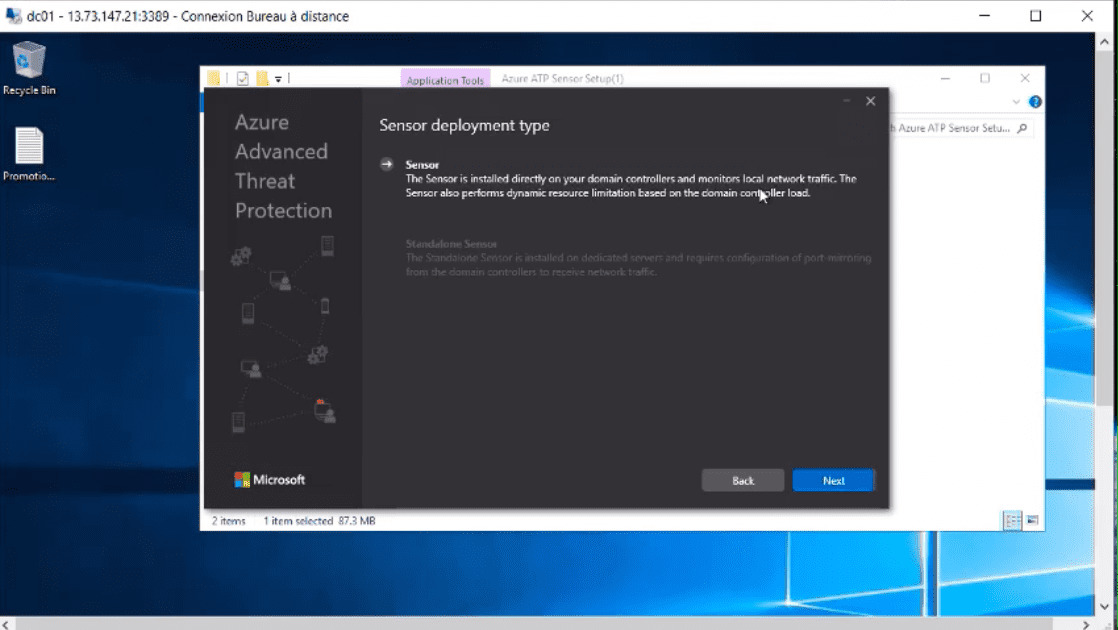The width and height of the screenshot is (1118, 630).
Task: Click the scroll up arrow of remote session
Action: (1104, 41)
